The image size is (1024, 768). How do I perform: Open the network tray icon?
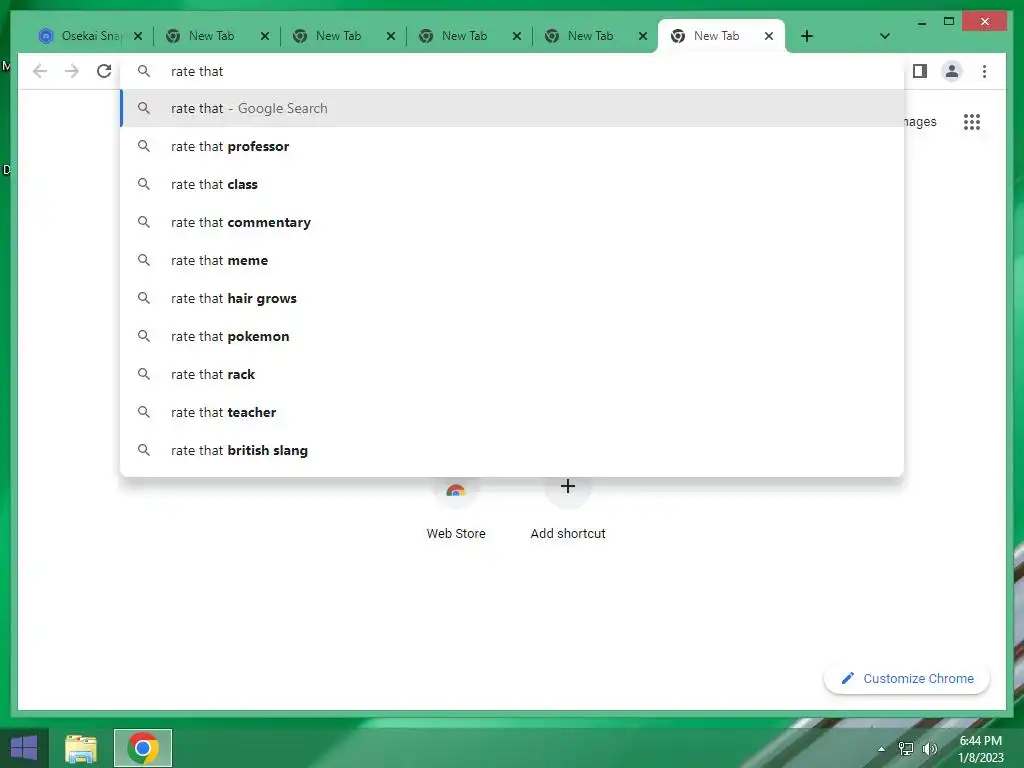(906, 749)
